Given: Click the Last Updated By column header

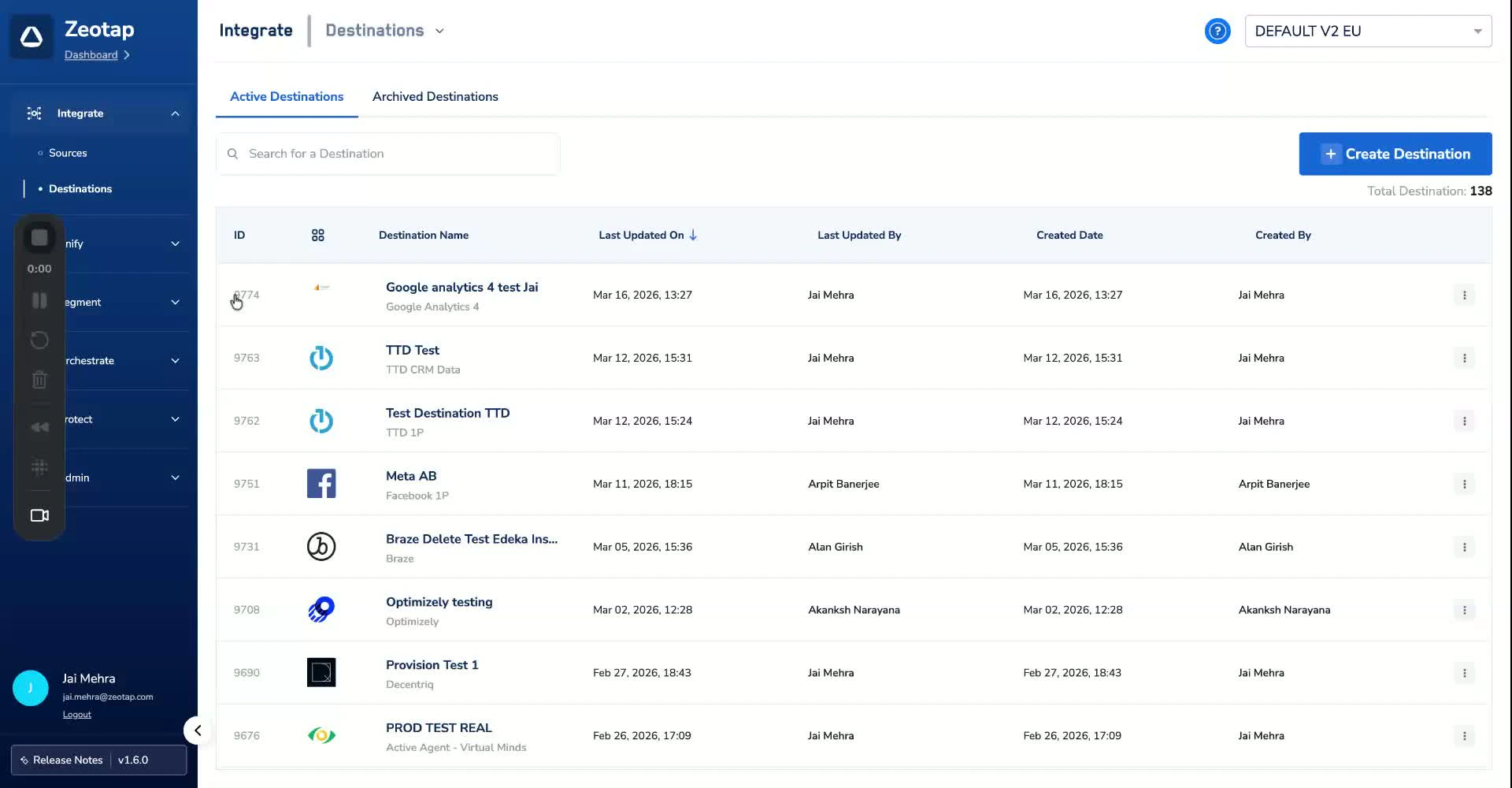Looking at the screenshot, I should (x=859, y=235).
